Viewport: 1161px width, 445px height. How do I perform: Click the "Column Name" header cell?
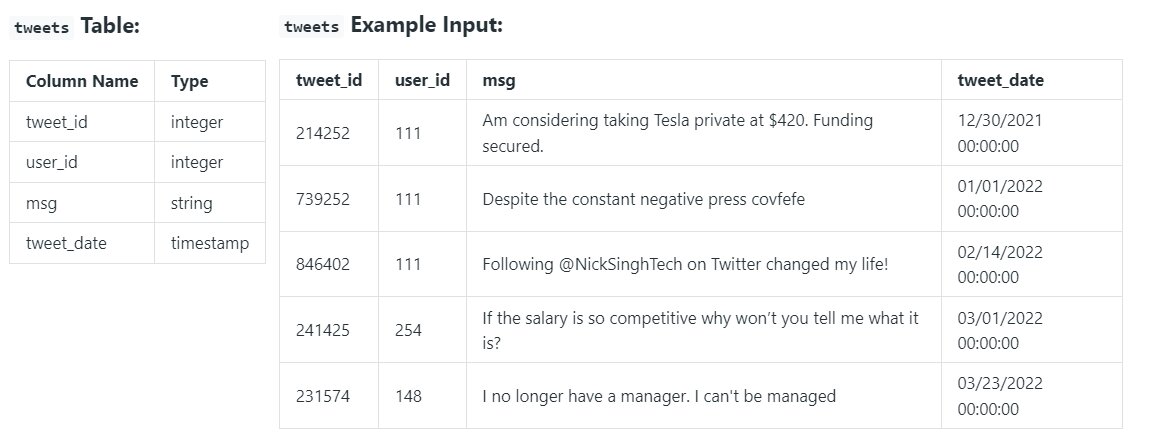(82, 82)
